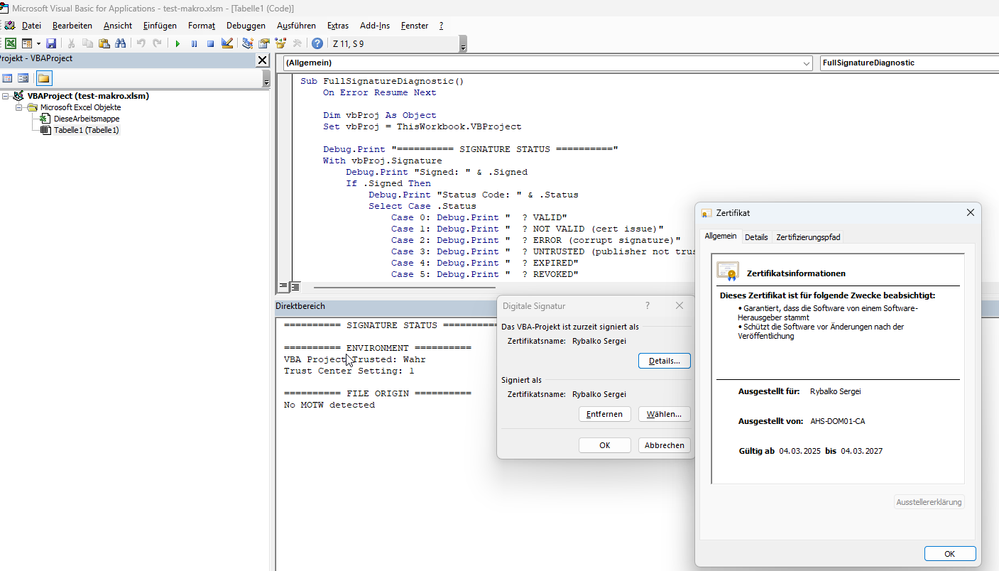999x571 pixels.
Task: Collapse the Microsoft Excel Objekte folder
Action: click(18, 107)
